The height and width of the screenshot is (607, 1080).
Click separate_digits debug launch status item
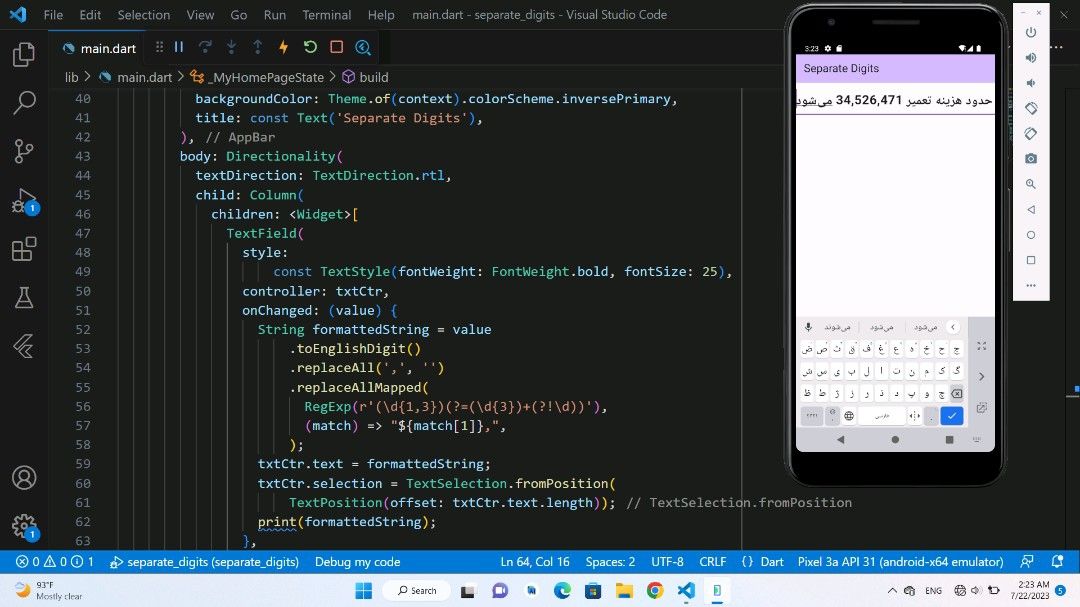(x=205, y=562)
